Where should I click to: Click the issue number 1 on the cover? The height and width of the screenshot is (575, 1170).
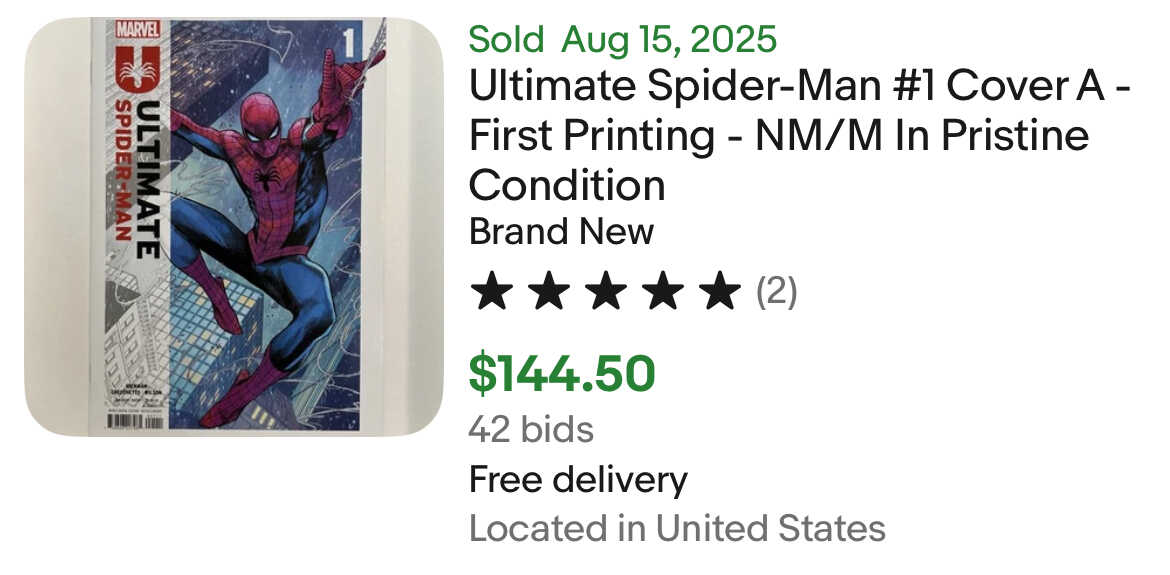349,46
